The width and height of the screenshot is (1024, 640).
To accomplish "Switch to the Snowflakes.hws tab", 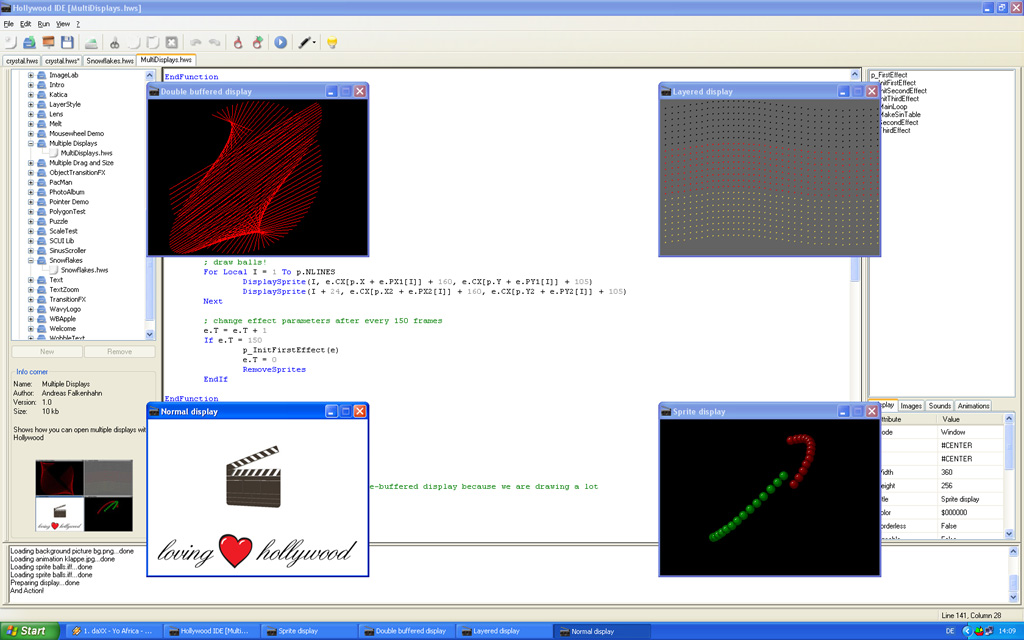I will (x=110, y=61).
